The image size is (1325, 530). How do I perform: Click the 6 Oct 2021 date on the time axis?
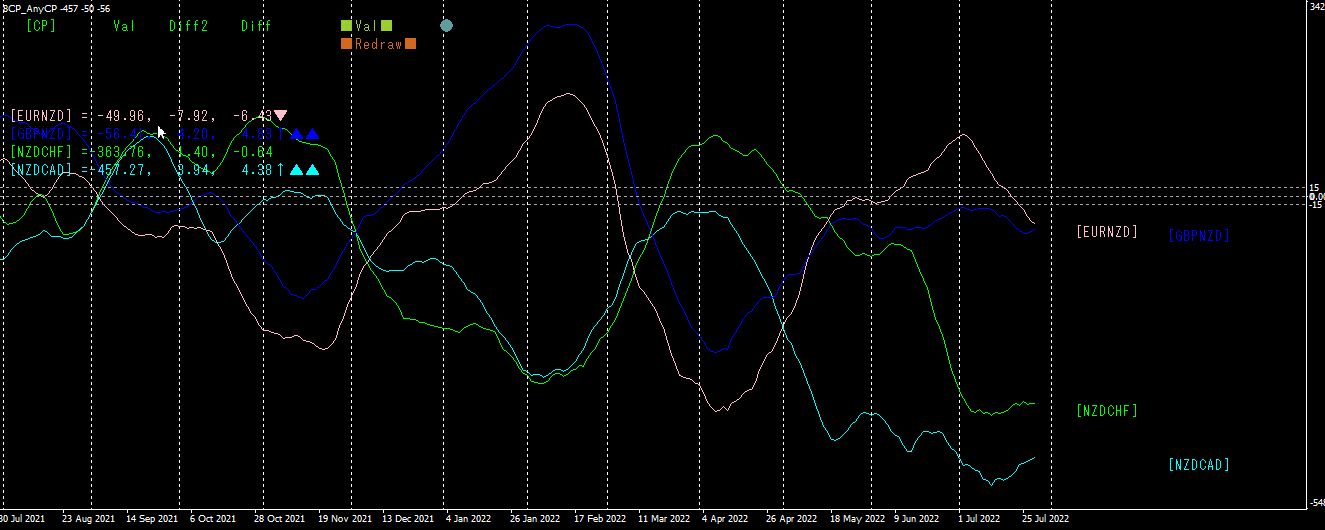click(214, 520)
